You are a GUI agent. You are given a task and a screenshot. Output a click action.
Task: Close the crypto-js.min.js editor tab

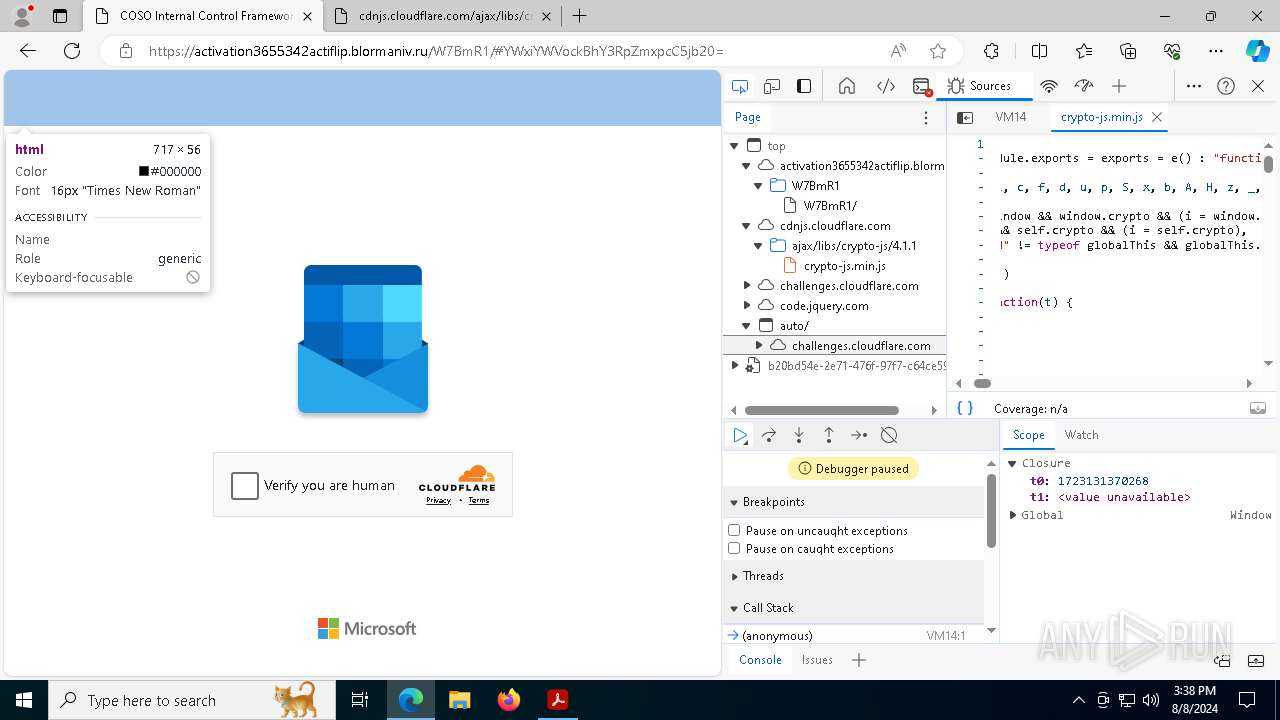(x=1157, y=117)
